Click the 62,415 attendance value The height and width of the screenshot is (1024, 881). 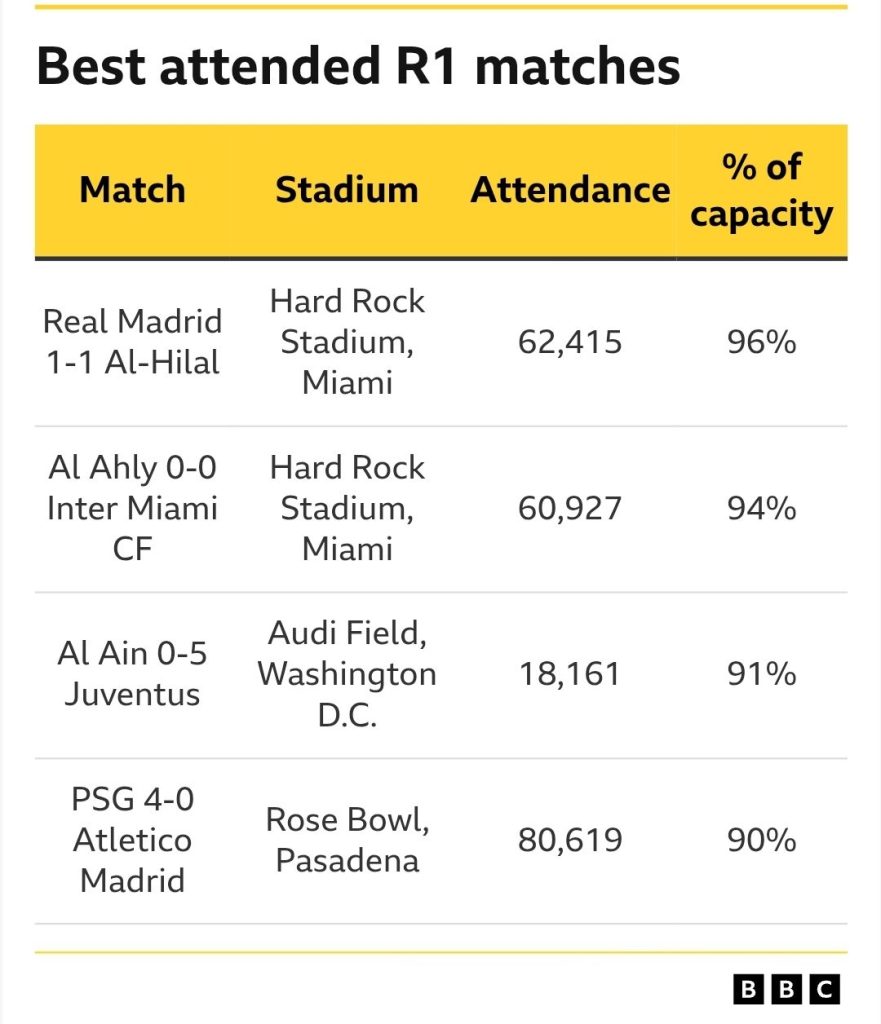pos(570,342)
